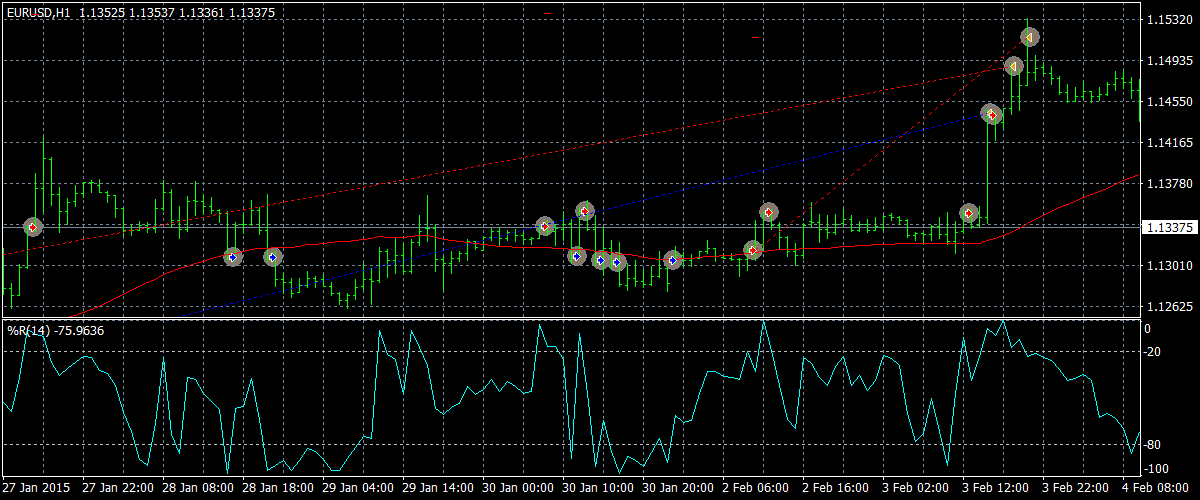Image resolution: width=1200 pixels, height=500 pixels.
Task: Select rightmost of three clustered blue markers near 30 Jan 10:00
Action: coord(617,263)
